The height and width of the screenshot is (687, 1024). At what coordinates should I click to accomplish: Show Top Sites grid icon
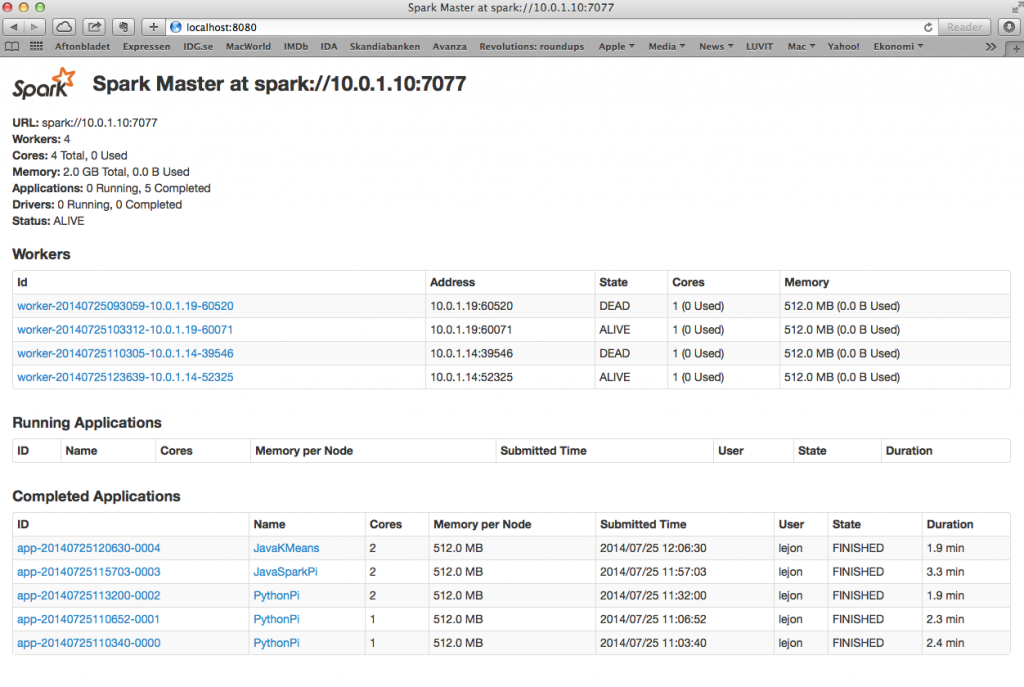point(37,46)
